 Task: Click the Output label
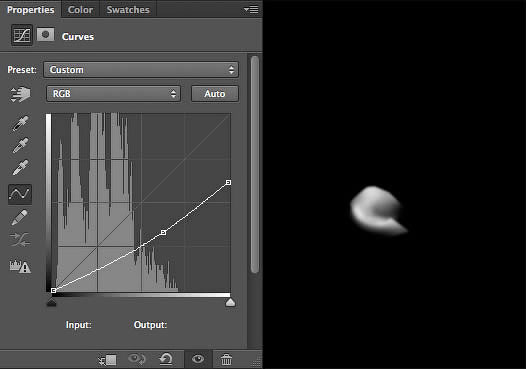(150, 325)
